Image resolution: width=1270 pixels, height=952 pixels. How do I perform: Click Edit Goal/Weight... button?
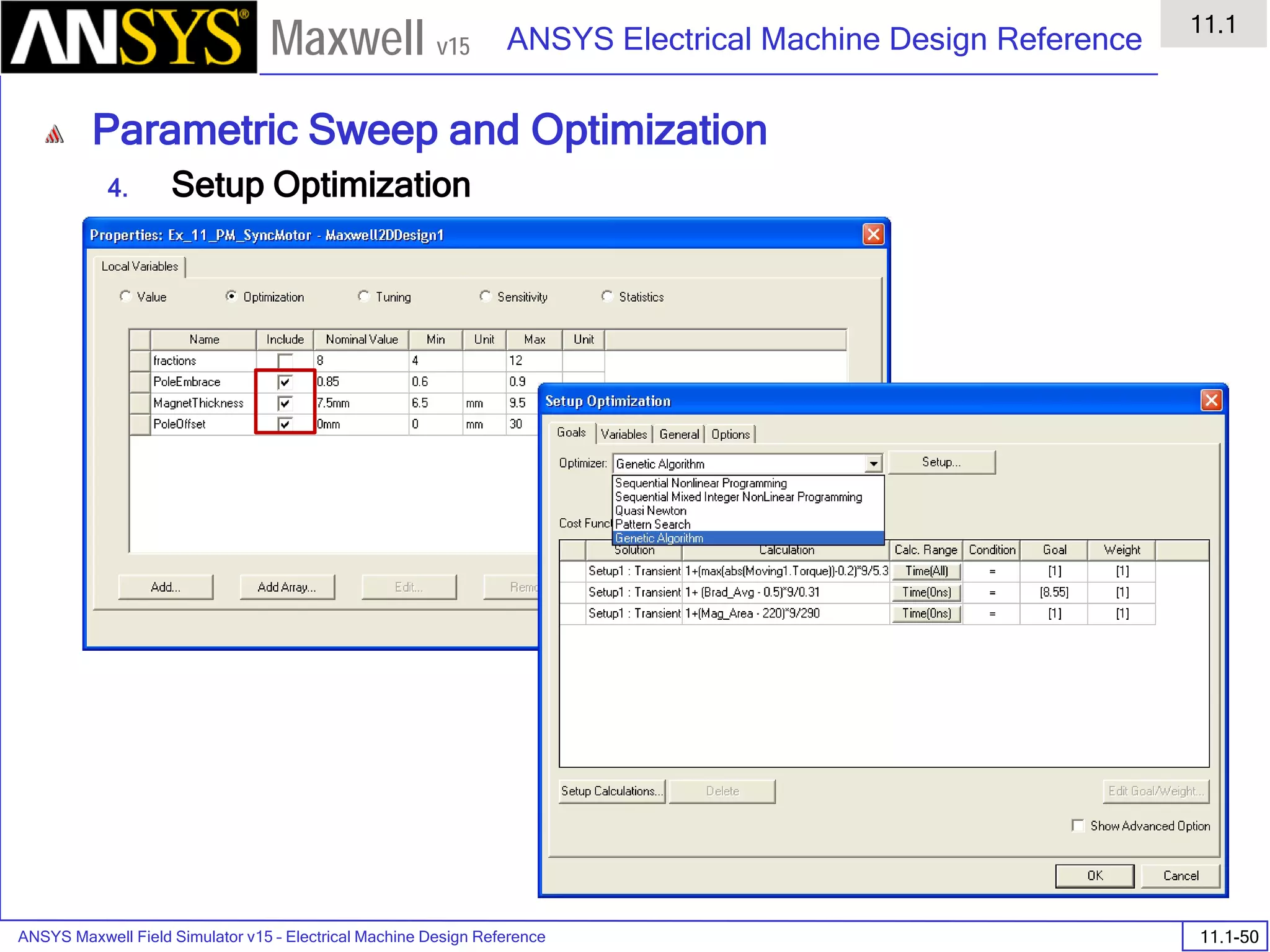tap(1156, 791)
